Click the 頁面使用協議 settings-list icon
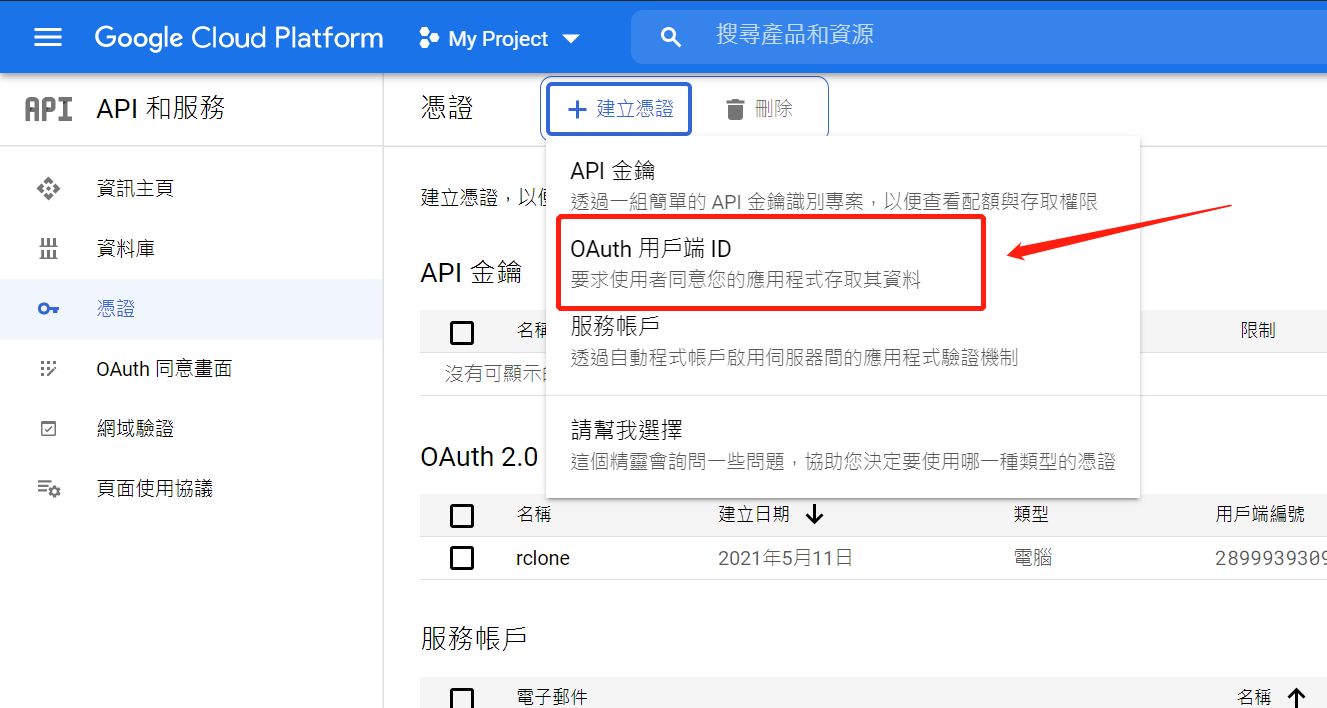1327x708 pixels. click(48, 489)
